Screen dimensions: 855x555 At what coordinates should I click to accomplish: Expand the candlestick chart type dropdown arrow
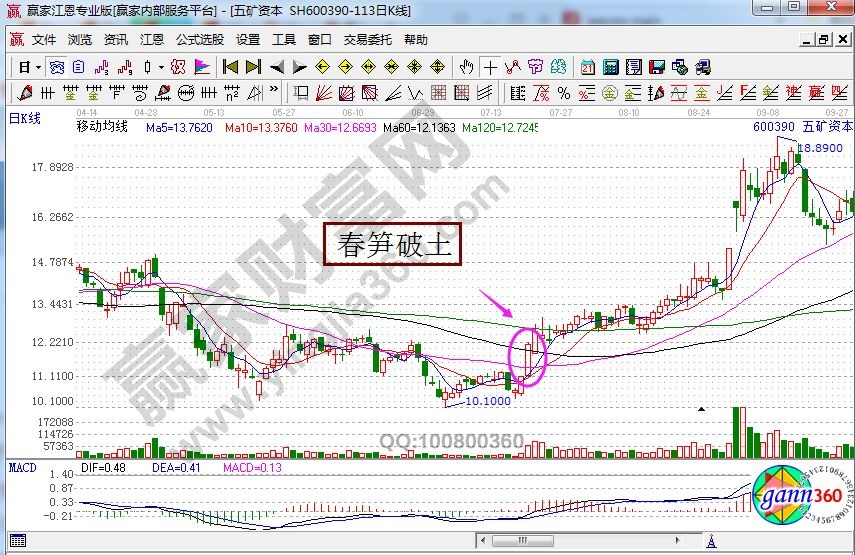pos(161,68)
